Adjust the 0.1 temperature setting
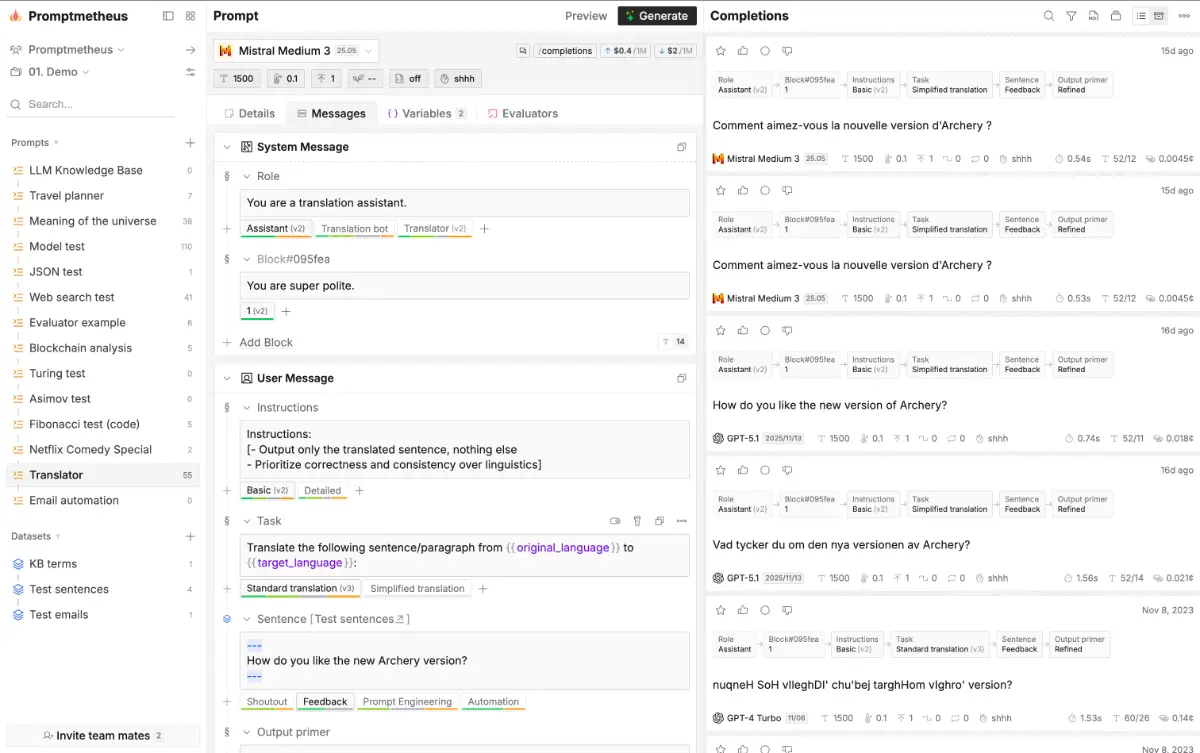The height and width of the screenshot is (753, 1200). point(285,79)
